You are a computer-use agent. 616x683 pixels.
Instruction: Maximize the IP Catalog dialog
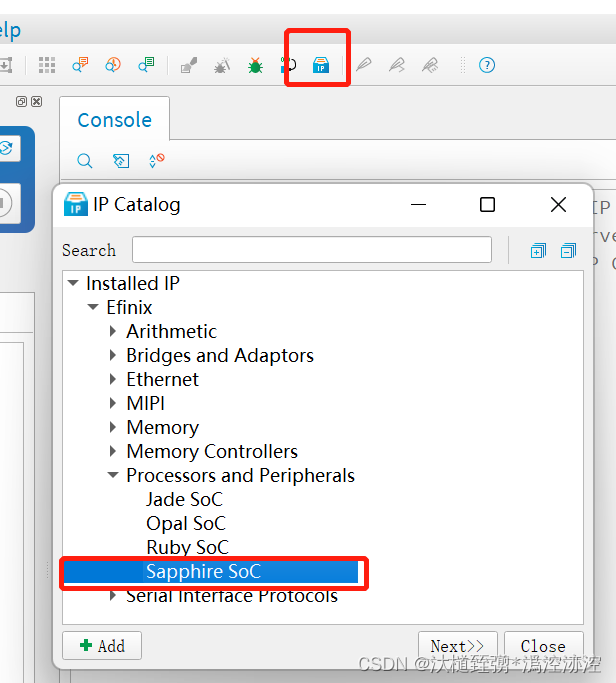coord(487,204)
